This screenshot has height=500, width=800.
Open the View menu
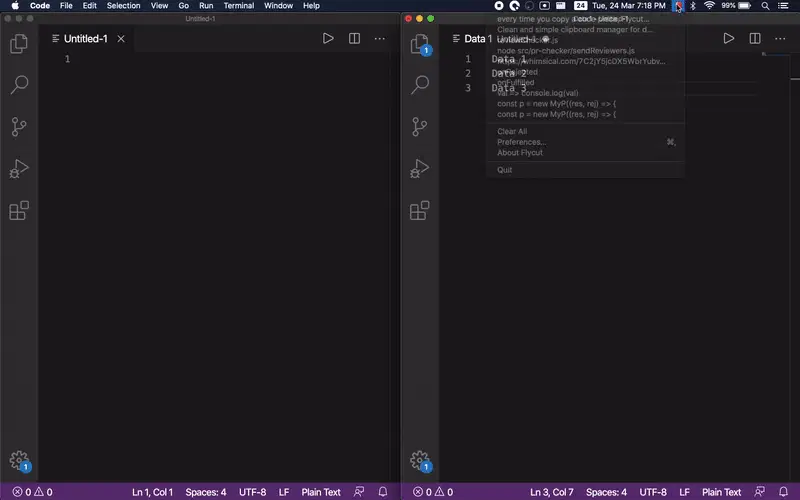point(159,6)
